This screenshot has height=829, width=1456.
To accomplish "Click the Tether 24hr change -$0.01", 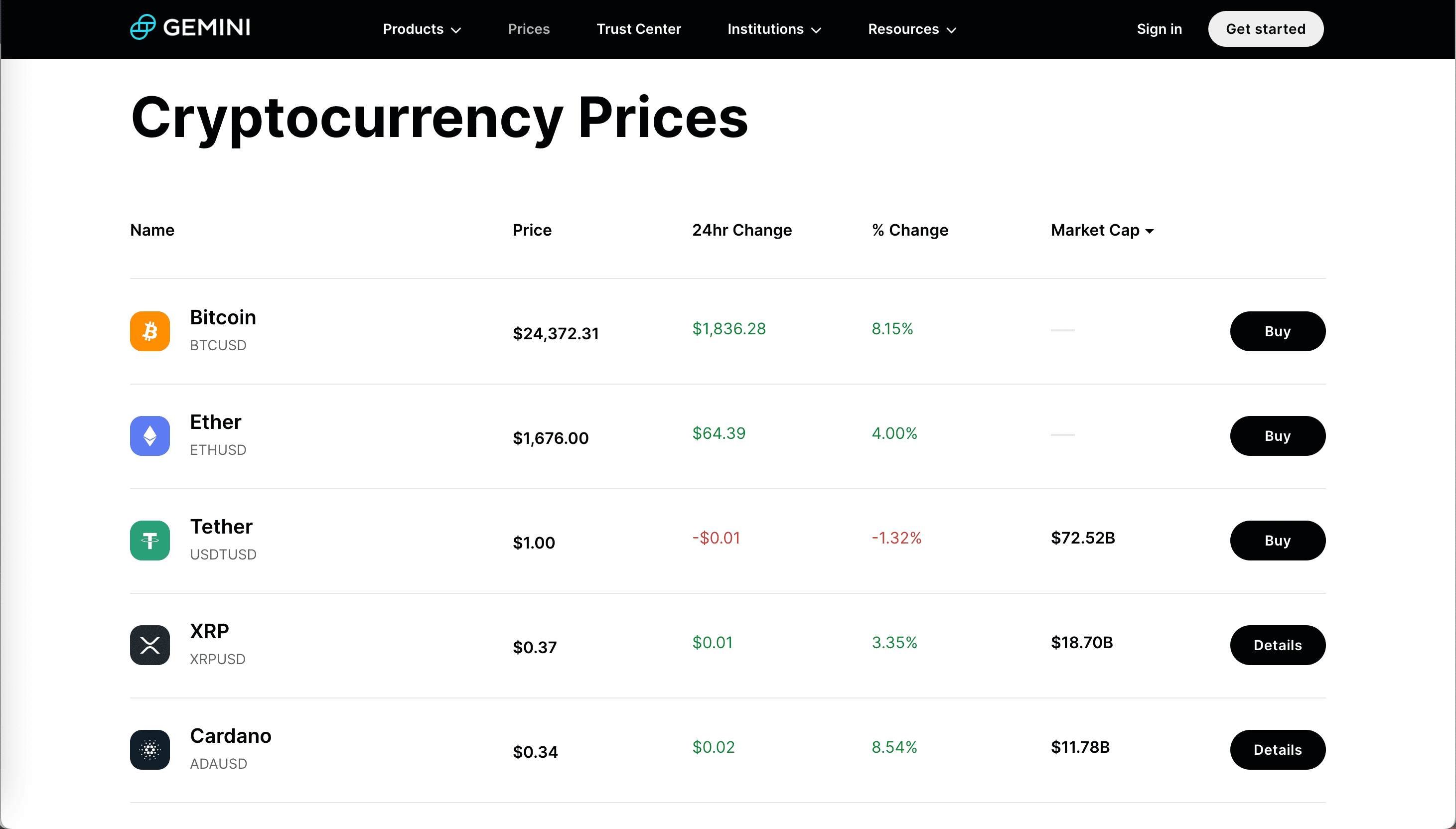I will pos(716,538).
